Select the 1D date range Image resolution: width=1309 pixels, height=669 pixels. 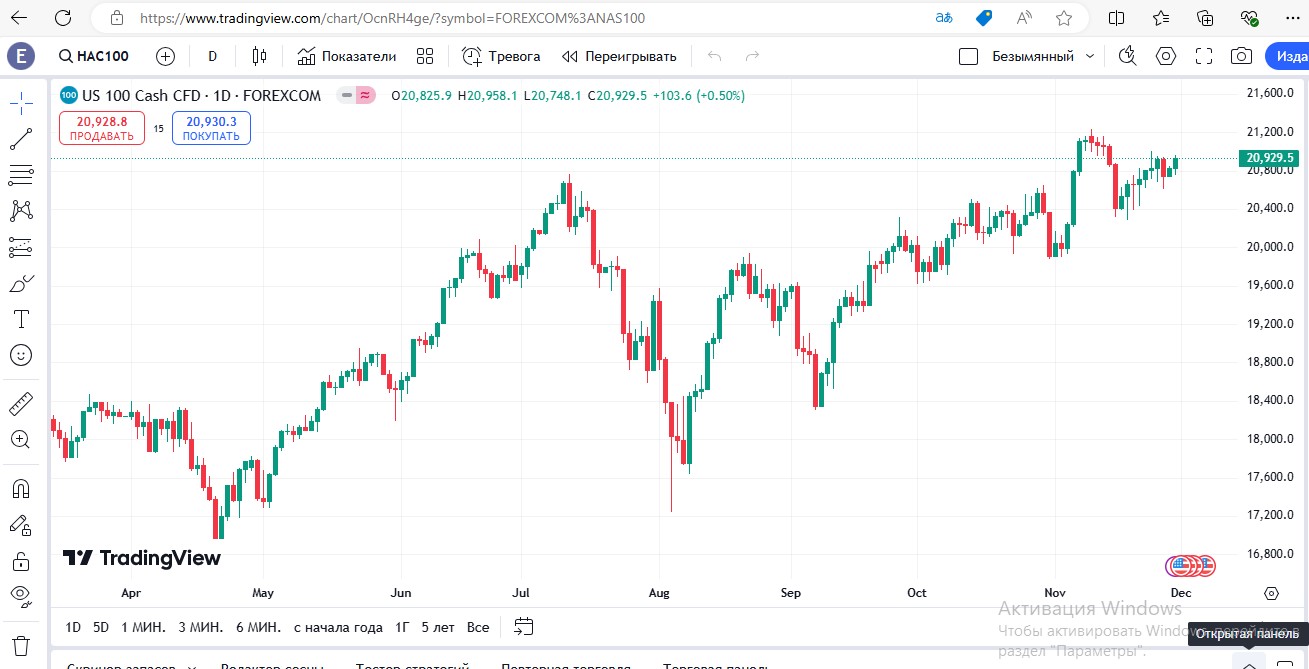pyautogui.click(x=73, y=627)
